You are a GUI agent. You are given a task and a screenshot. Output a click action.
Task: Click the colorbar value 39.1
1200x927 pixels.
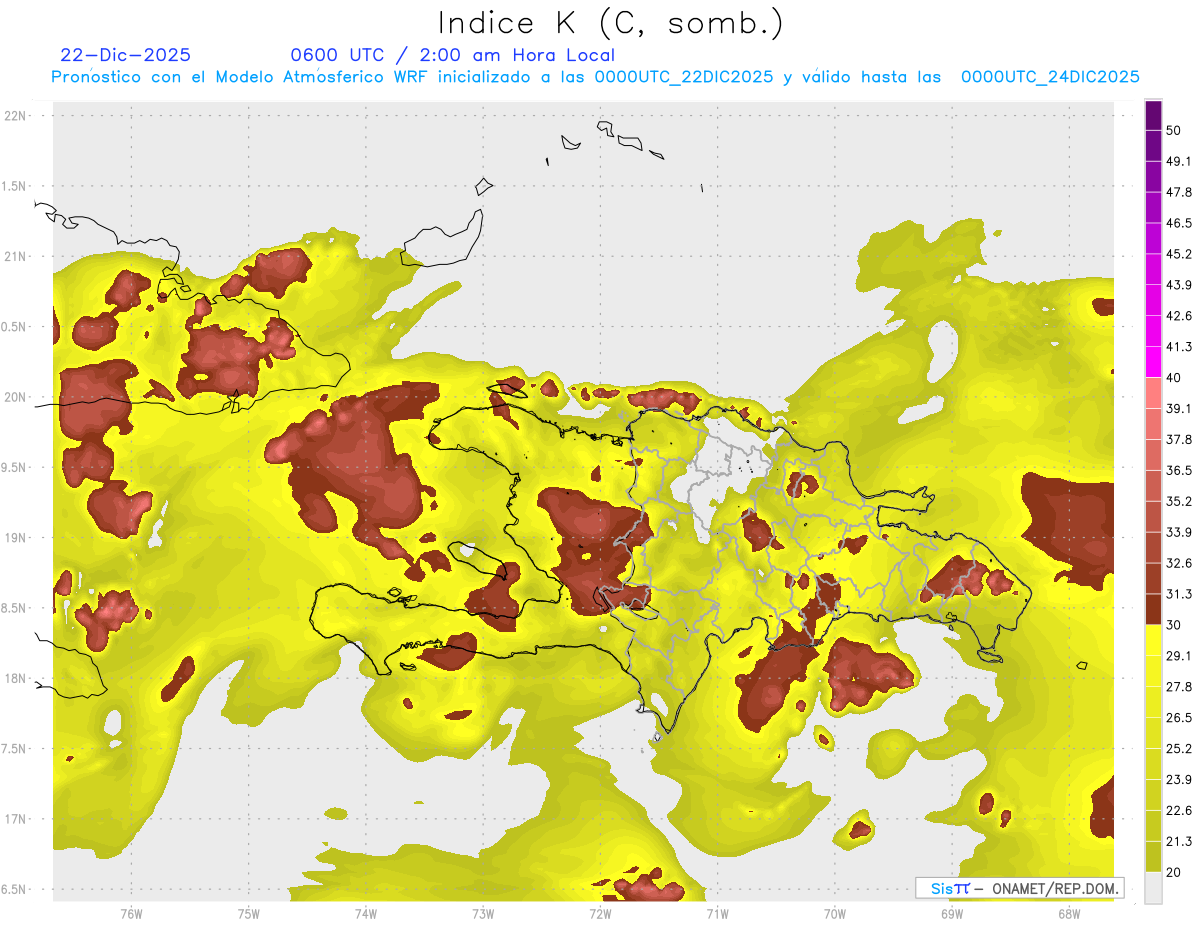[x=1179, y=409]
